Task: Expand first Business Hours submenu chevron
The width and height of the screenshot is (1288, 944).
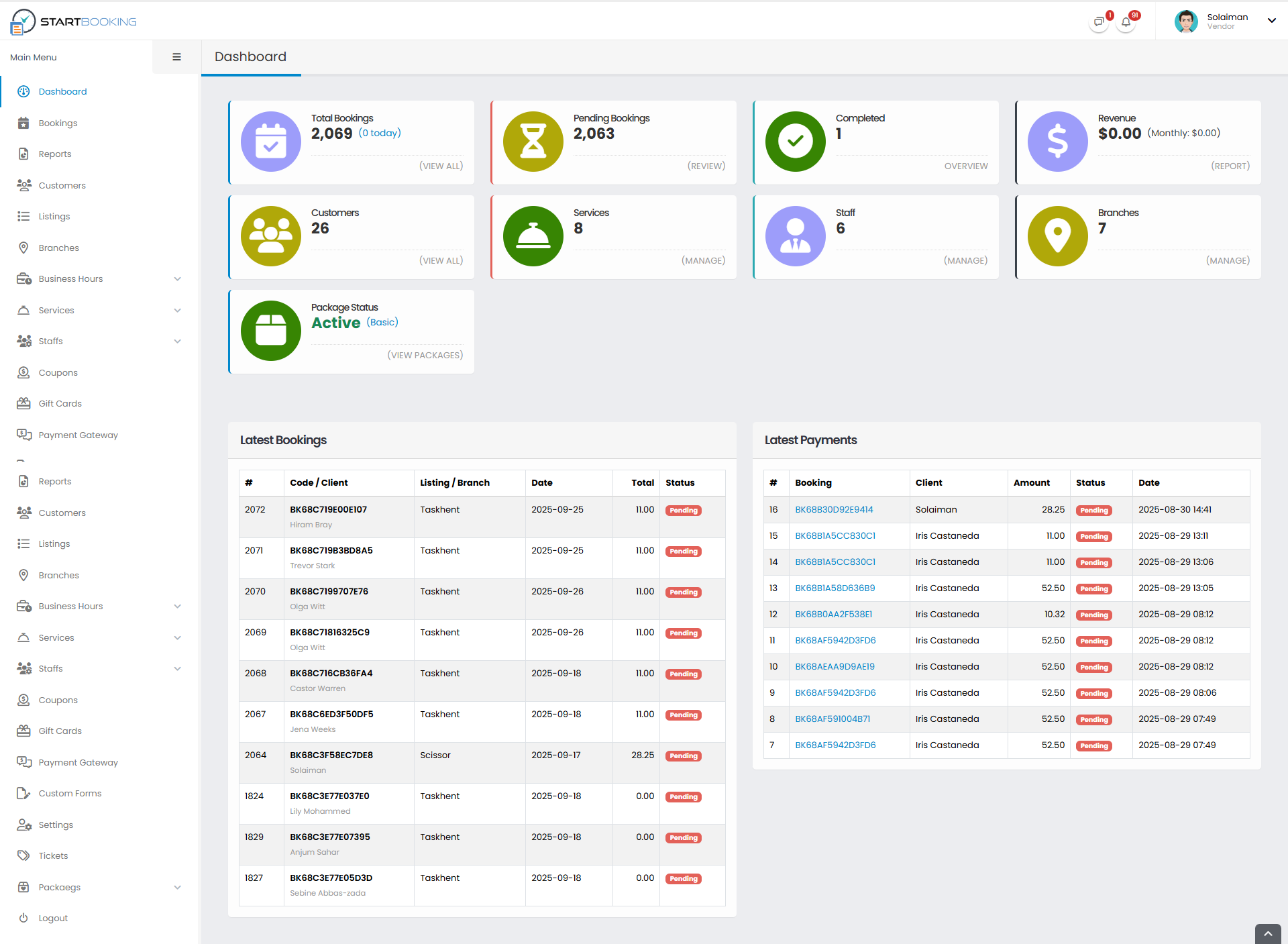Action: (177, 279)
